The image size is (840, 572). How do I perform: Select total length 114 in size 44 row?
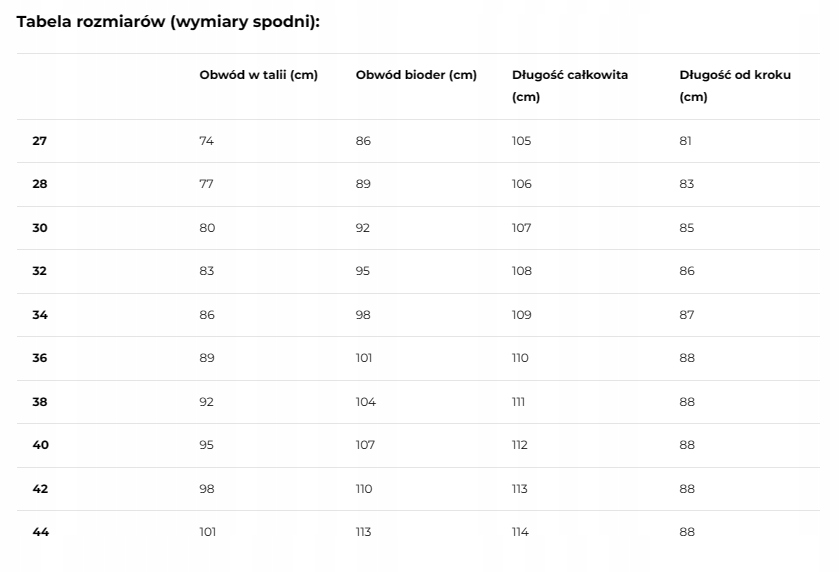(x=520, y=532)
